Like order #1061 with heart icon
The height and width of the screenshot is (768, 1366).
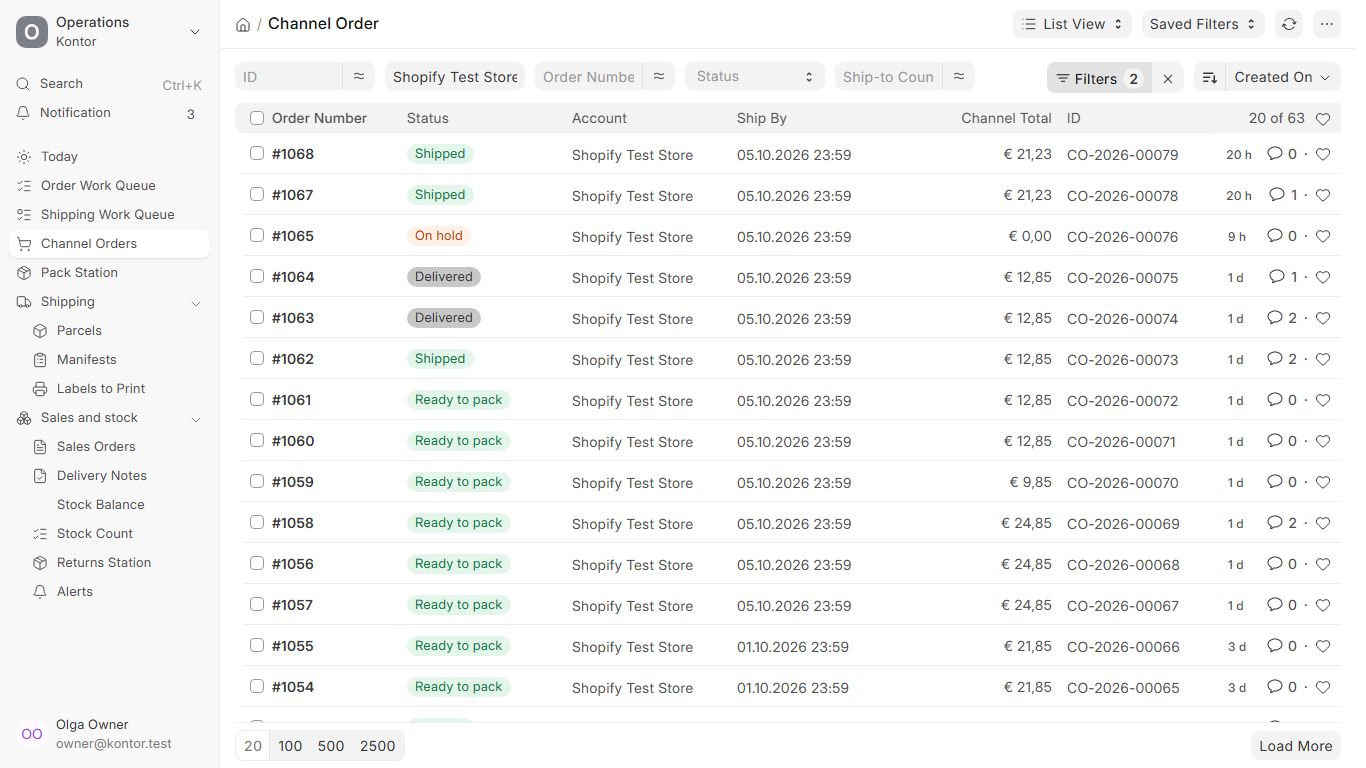tap(1323, 400)
